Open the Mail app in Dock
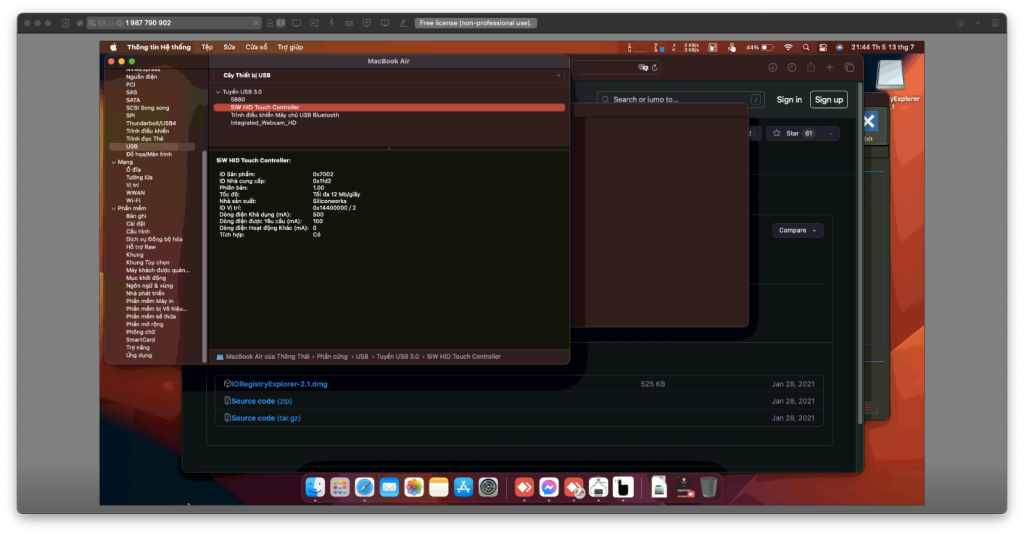 (x=389, y=487)
